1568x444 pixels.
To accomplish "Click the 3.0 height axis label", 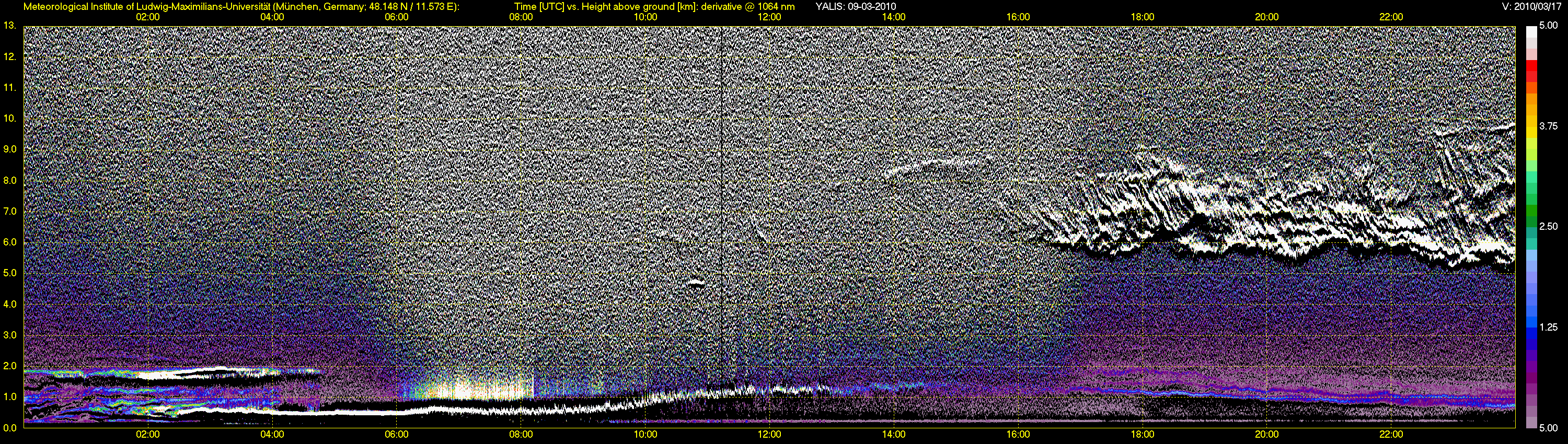I will pos(10,335).
